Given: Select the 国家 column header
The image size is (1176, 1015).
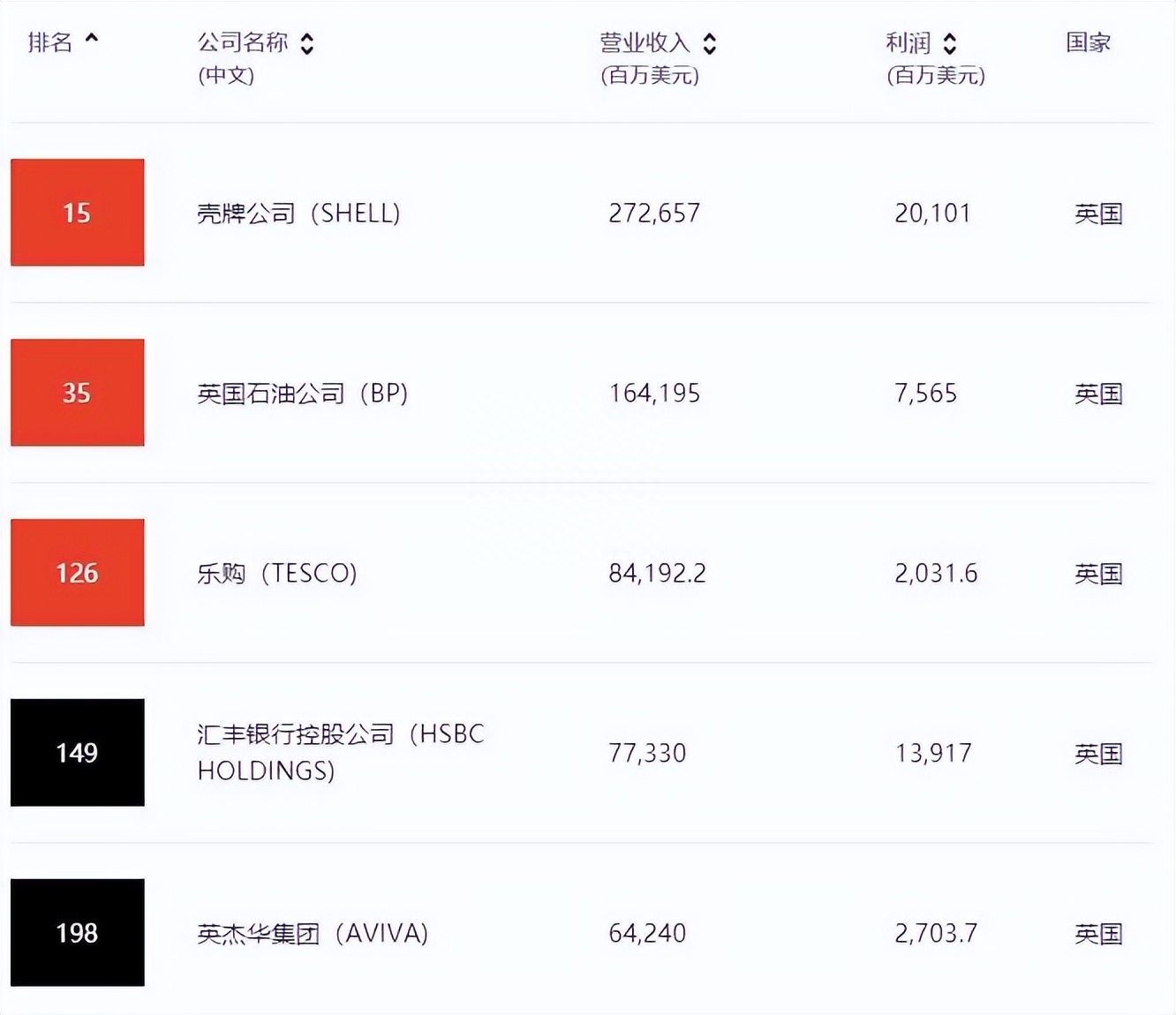Looking at the screenshot, I should [1088, 41].
